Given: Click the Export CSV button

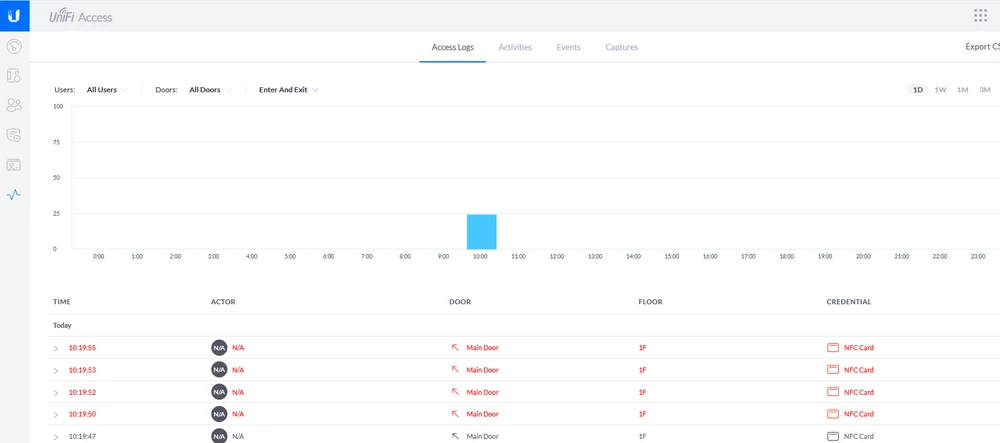Looking at the screenshot, I should pos(981,47).
